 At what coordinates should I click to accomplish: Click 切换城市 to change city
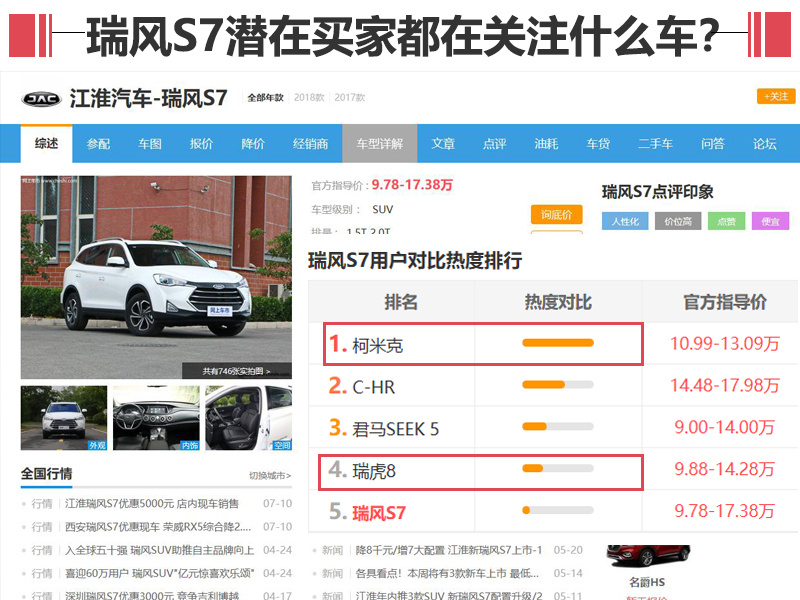pyautogui.click(x=270, y=476)
